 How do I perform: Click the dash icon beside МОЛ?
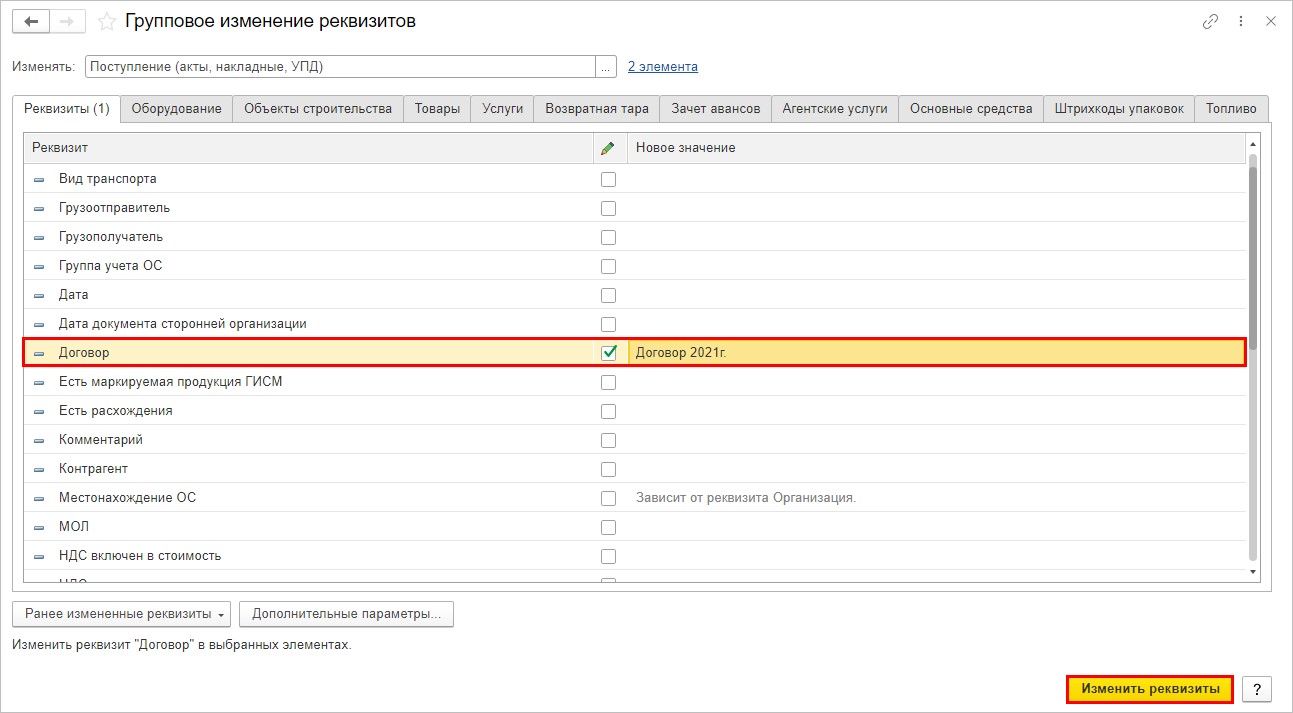(39, 528)
